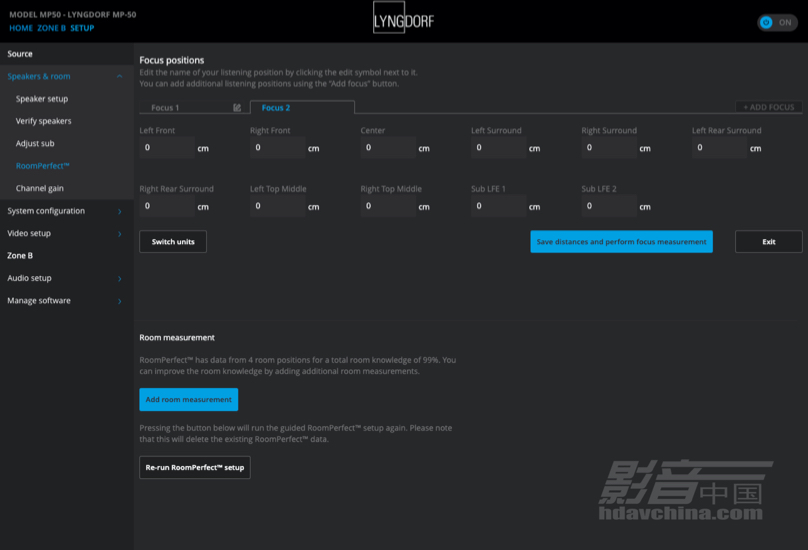The image size is (808, 550).
Task: Collapse the Speakers & room section
Action: [x=120, y=76]
